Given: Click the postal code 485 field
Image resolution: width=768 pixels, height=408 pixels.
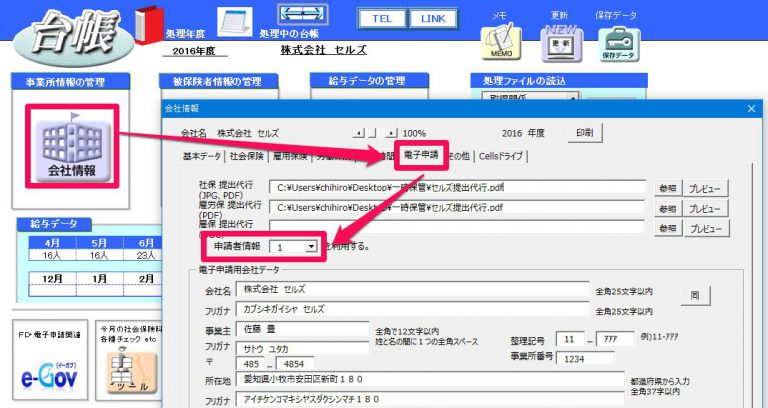Looking at the screenshot, I should coord(251,364).
